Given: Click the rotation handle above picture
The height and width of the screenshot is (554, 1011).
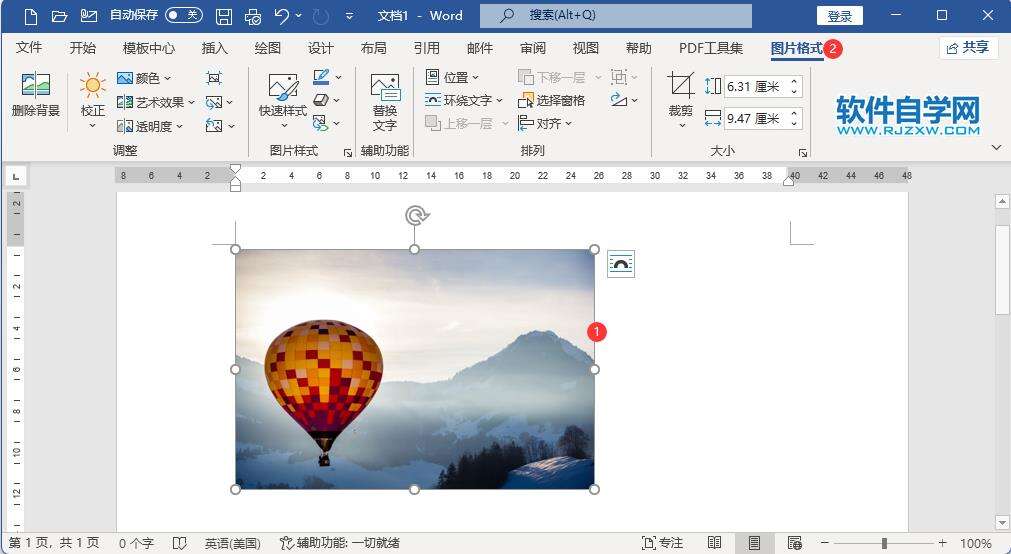Looking at the screenshot, I should pos(416,215).
